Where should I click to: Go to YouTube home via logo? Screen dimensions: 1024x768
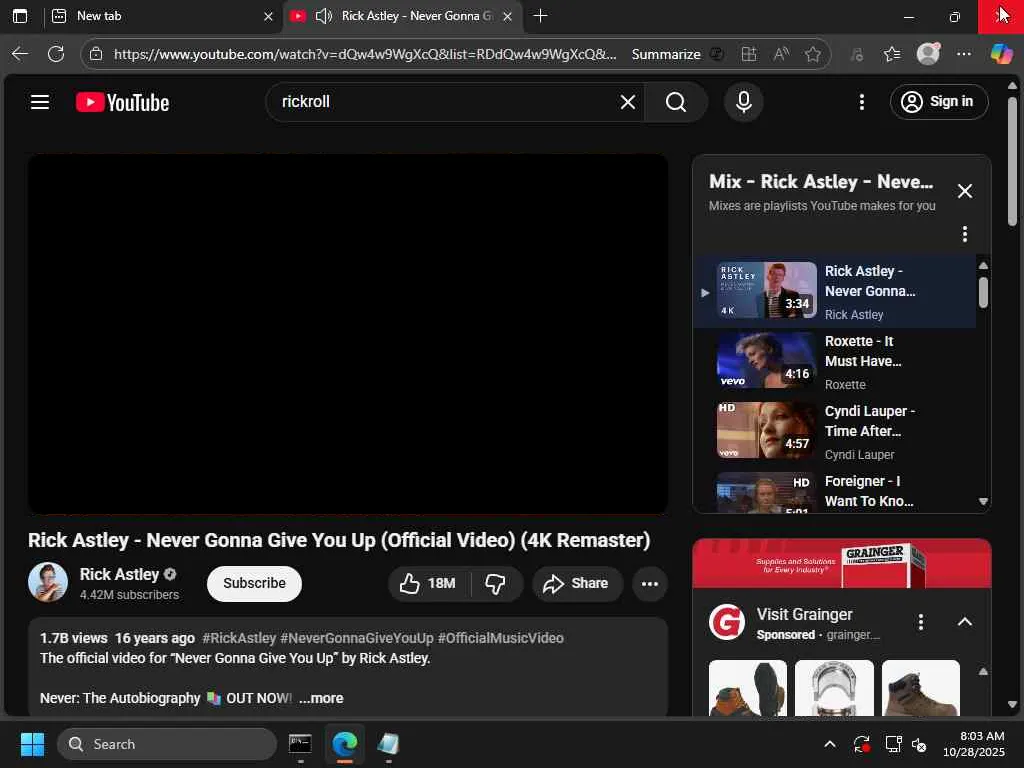[x=123, y=103]
